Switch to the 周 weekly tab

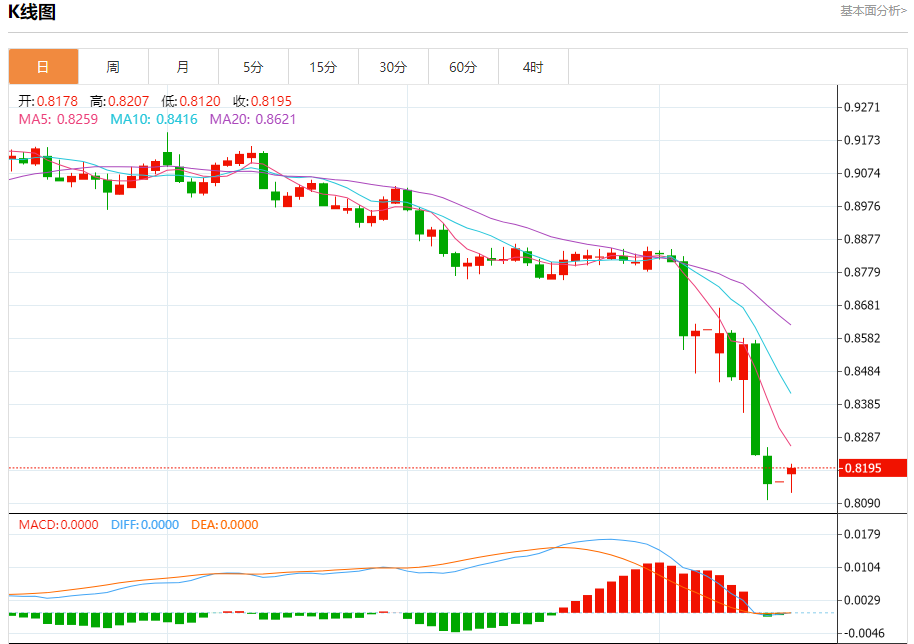pyautogui.click(x=113, y=67)
